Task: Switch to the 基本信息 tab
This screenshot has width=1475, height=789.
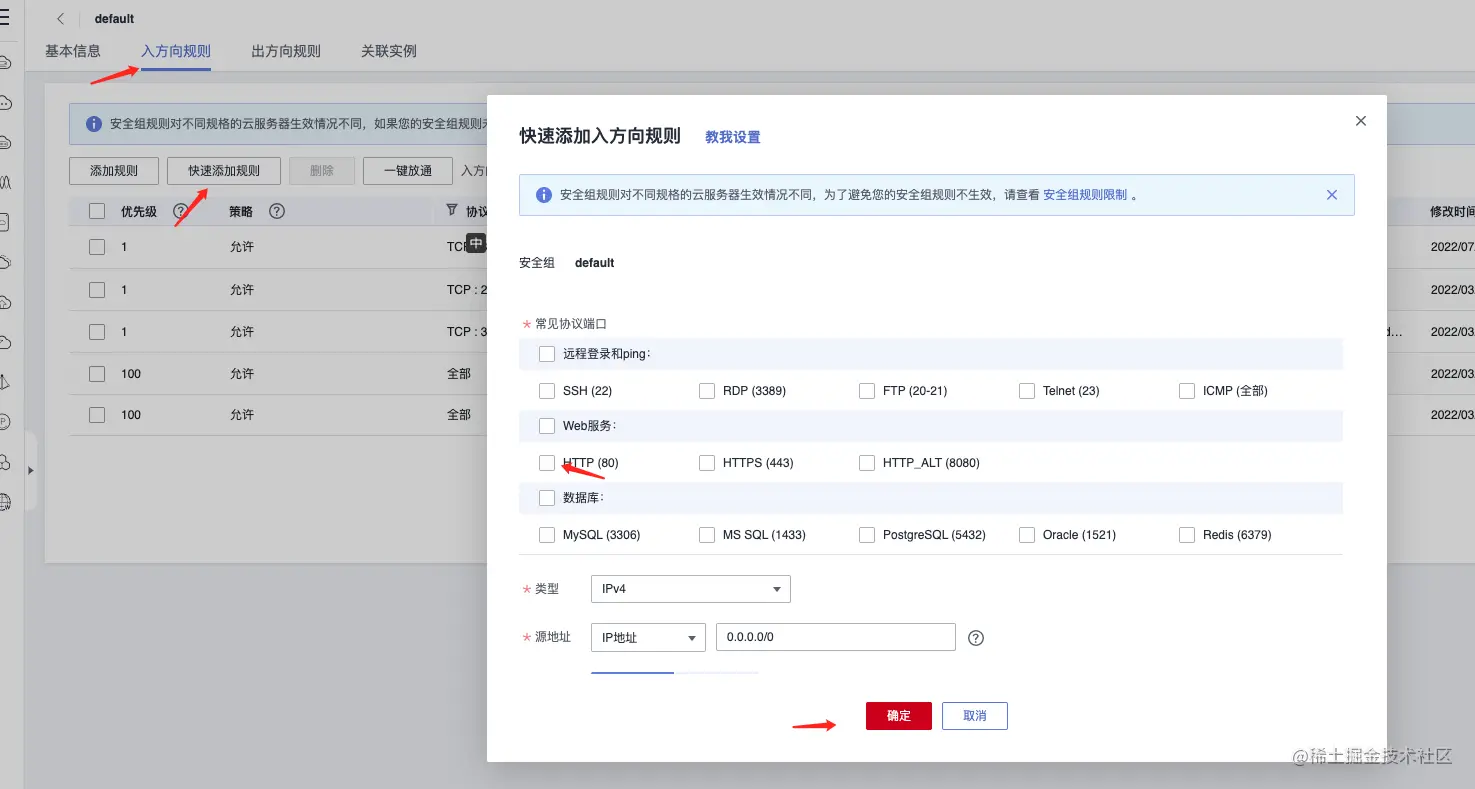Action: [73, 51]
